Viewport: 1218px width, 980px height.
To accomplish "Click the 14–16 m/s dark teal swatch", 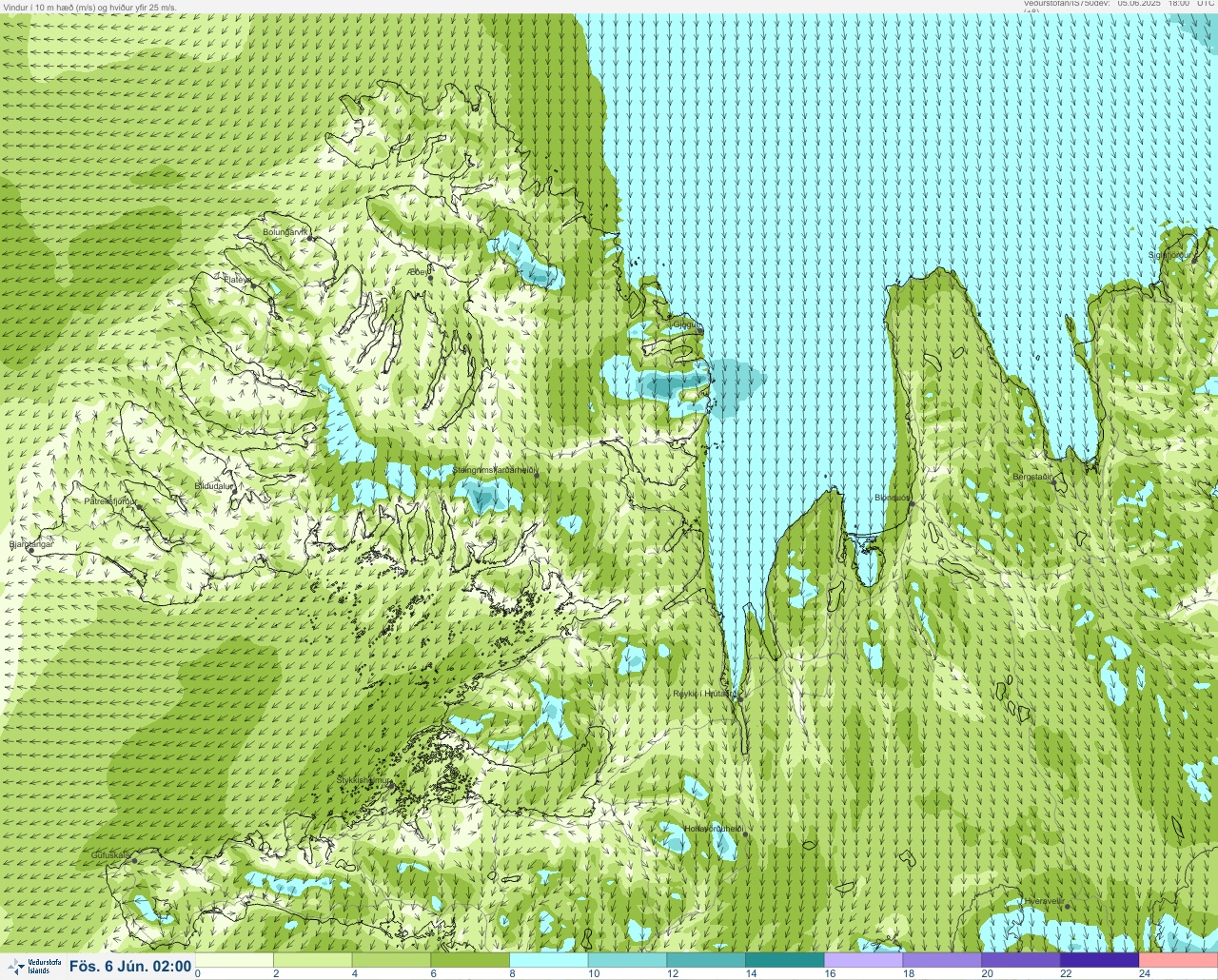I will point(784,960).
